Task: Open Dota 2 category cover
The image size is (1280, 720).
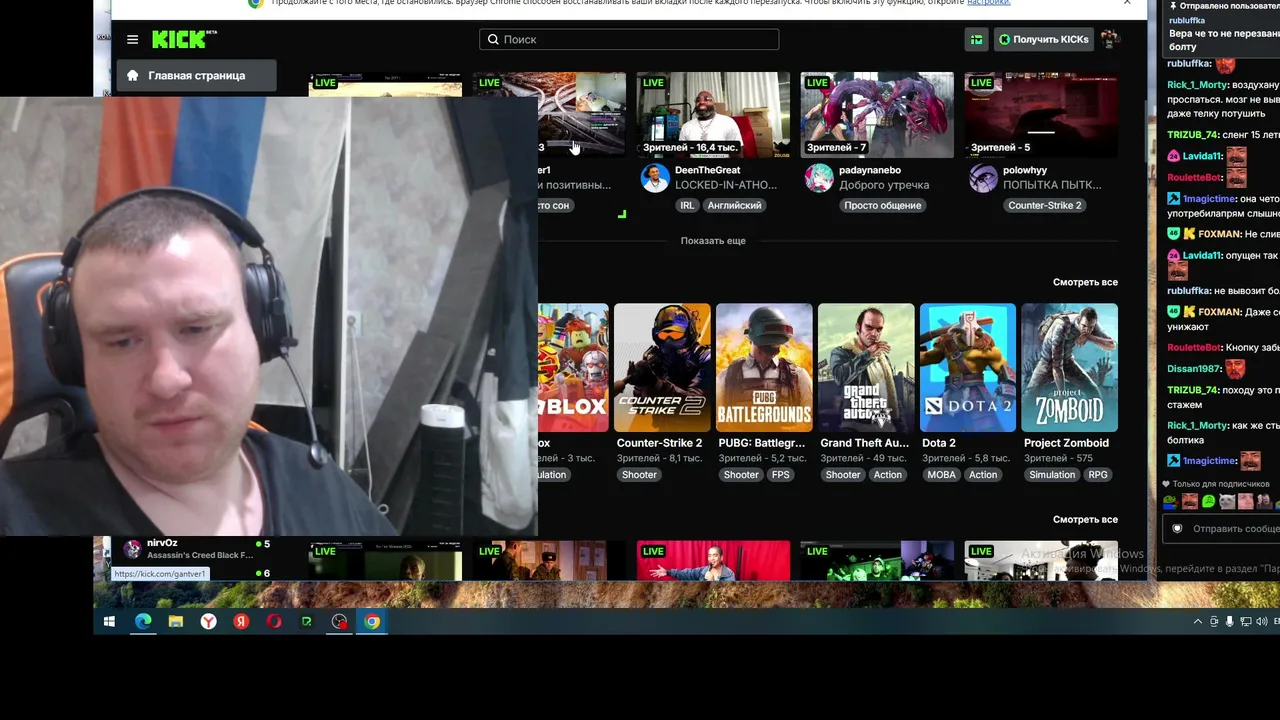Action: [968, 368]
